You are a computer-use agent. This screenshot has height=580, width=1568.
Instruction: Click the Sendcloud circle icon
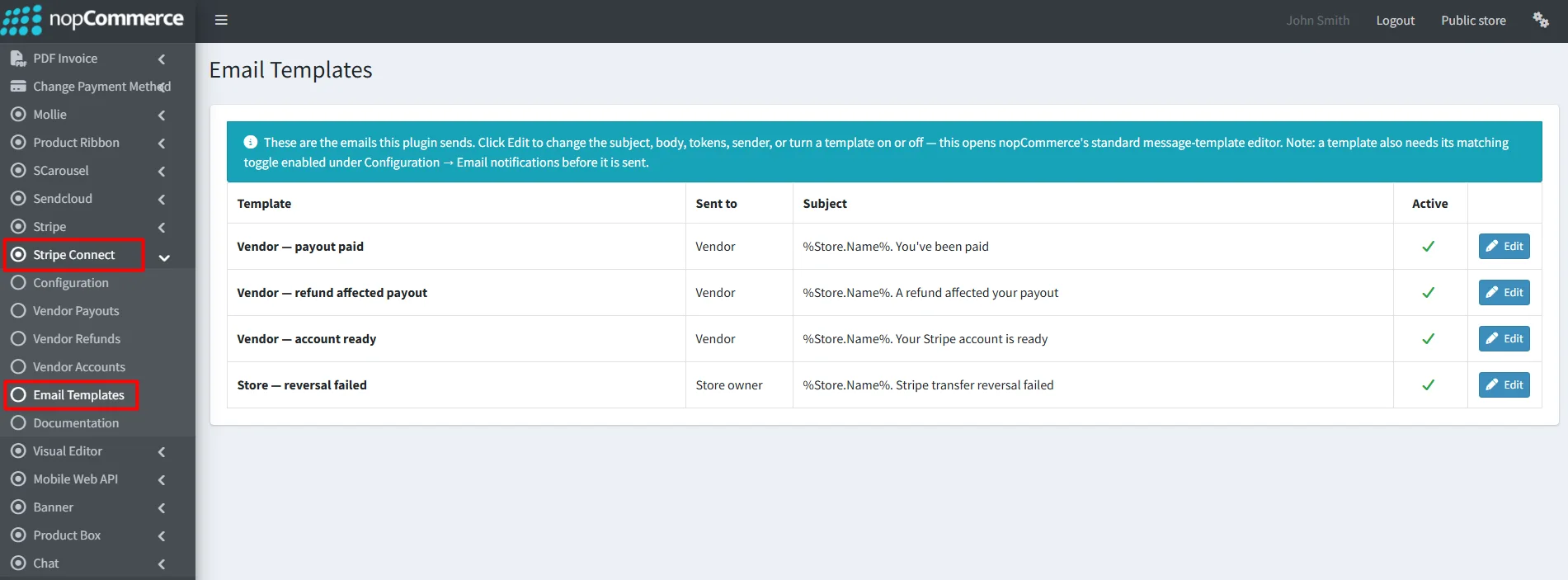pos(18,199)
